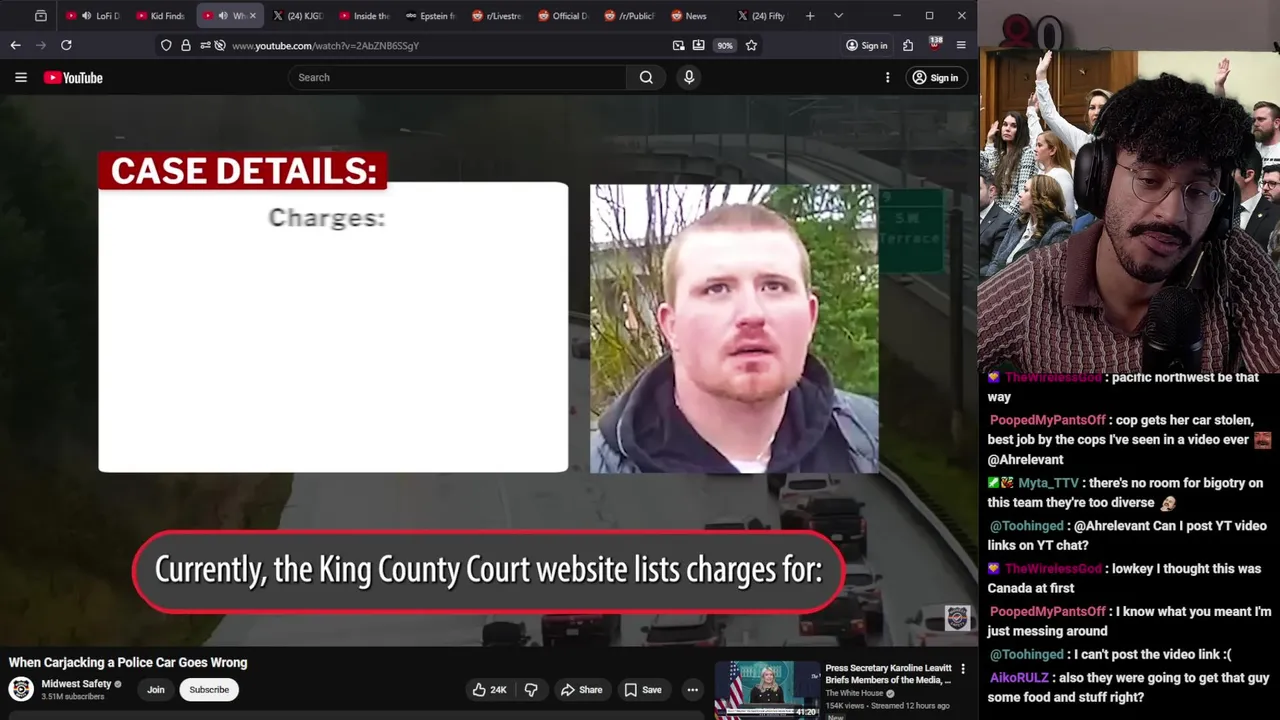Viewport: 1280px width, 720px height.
Task: Click the video player area
Action: (x=489, y=371)
